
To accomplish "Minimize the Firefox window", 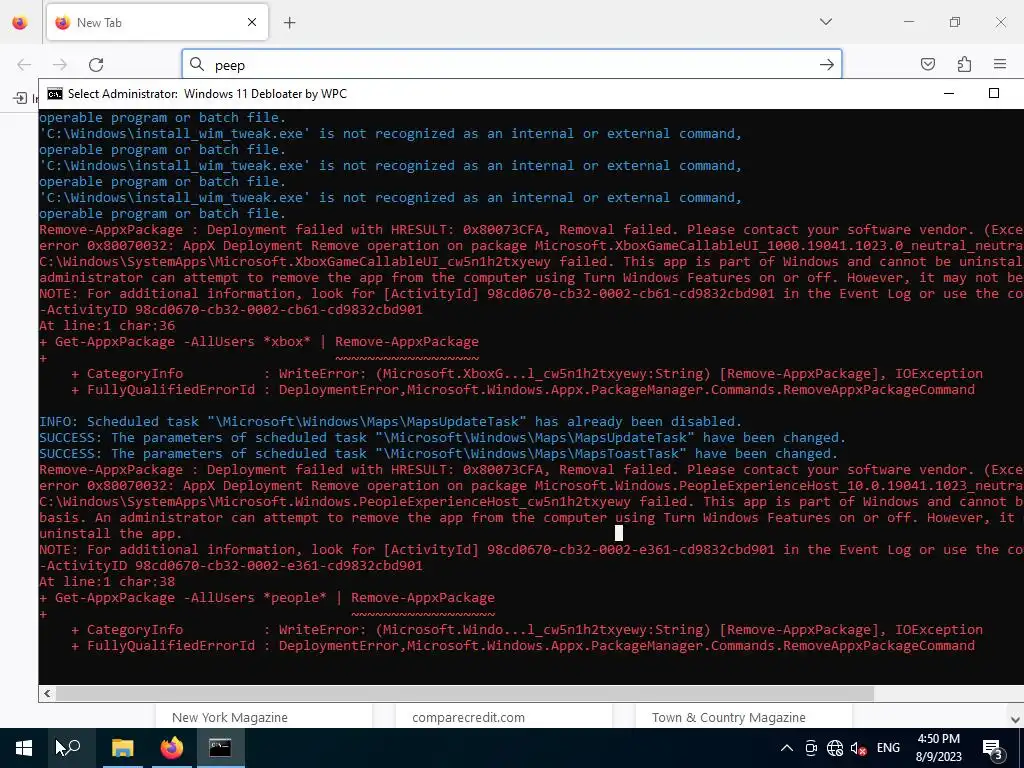I will point(909,22).
